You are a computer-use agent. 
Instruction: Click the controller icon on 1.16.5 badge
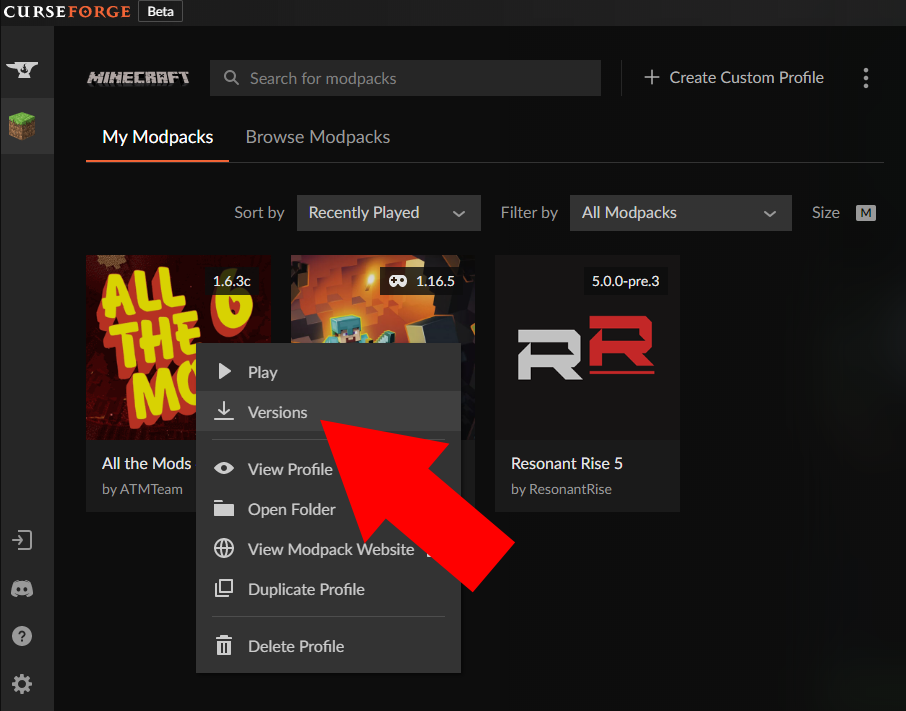[x=398, y=281]
